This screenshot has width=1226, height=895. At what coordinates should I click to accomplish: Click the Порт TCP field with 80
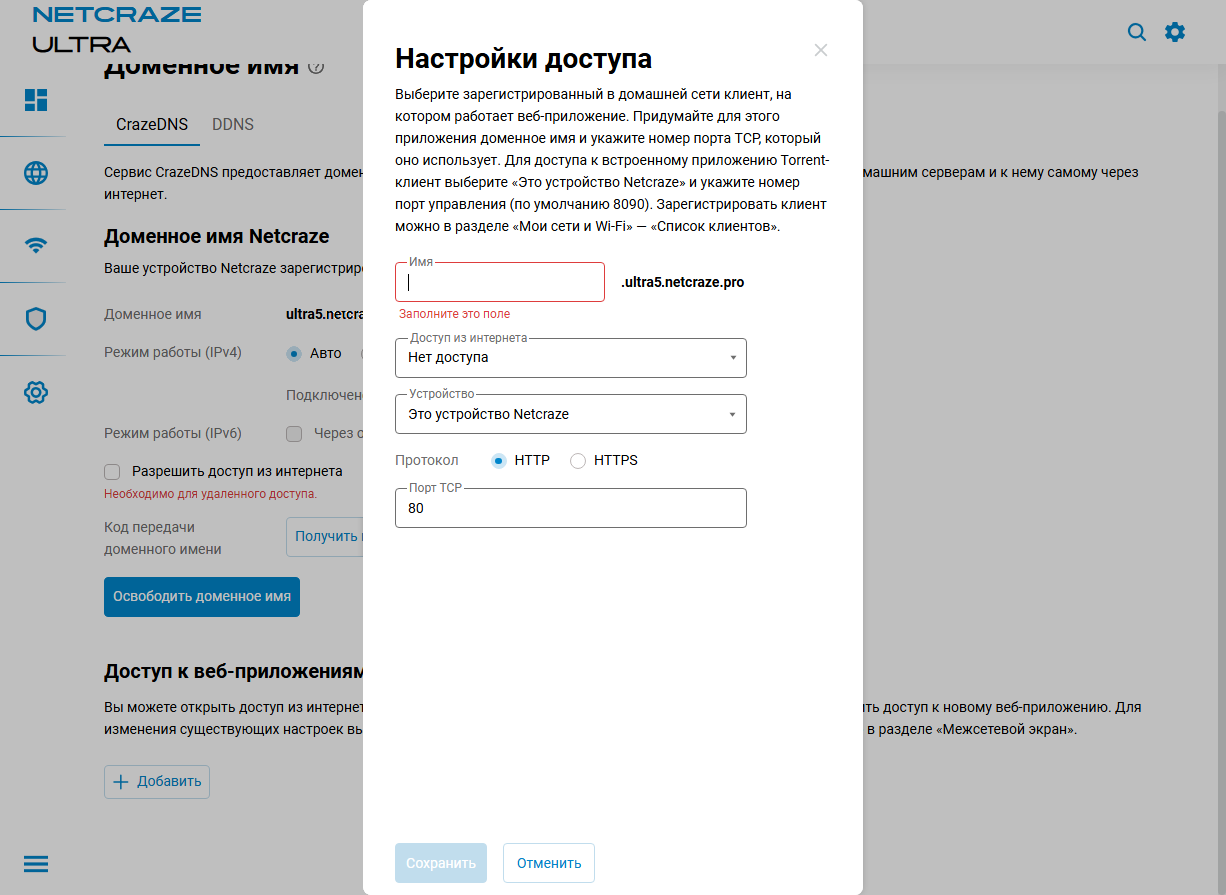point(571,508)
